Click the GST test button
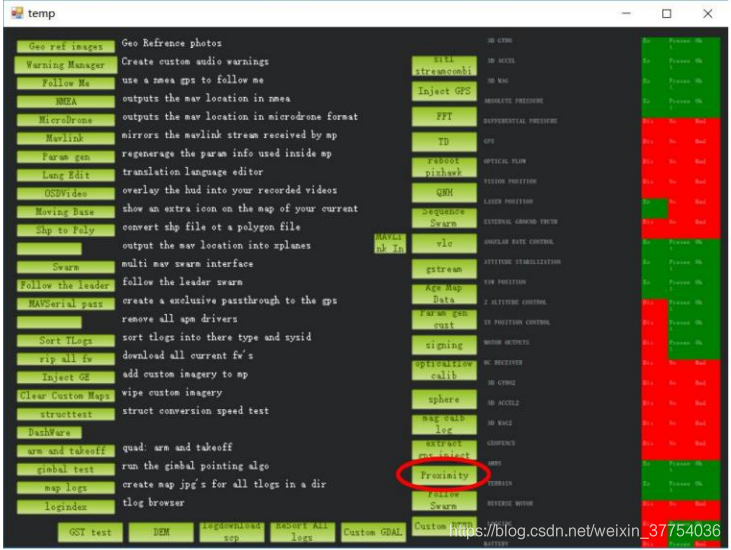Image resolution: width=731 pixels, height=550 pixels. pos(90,532)
